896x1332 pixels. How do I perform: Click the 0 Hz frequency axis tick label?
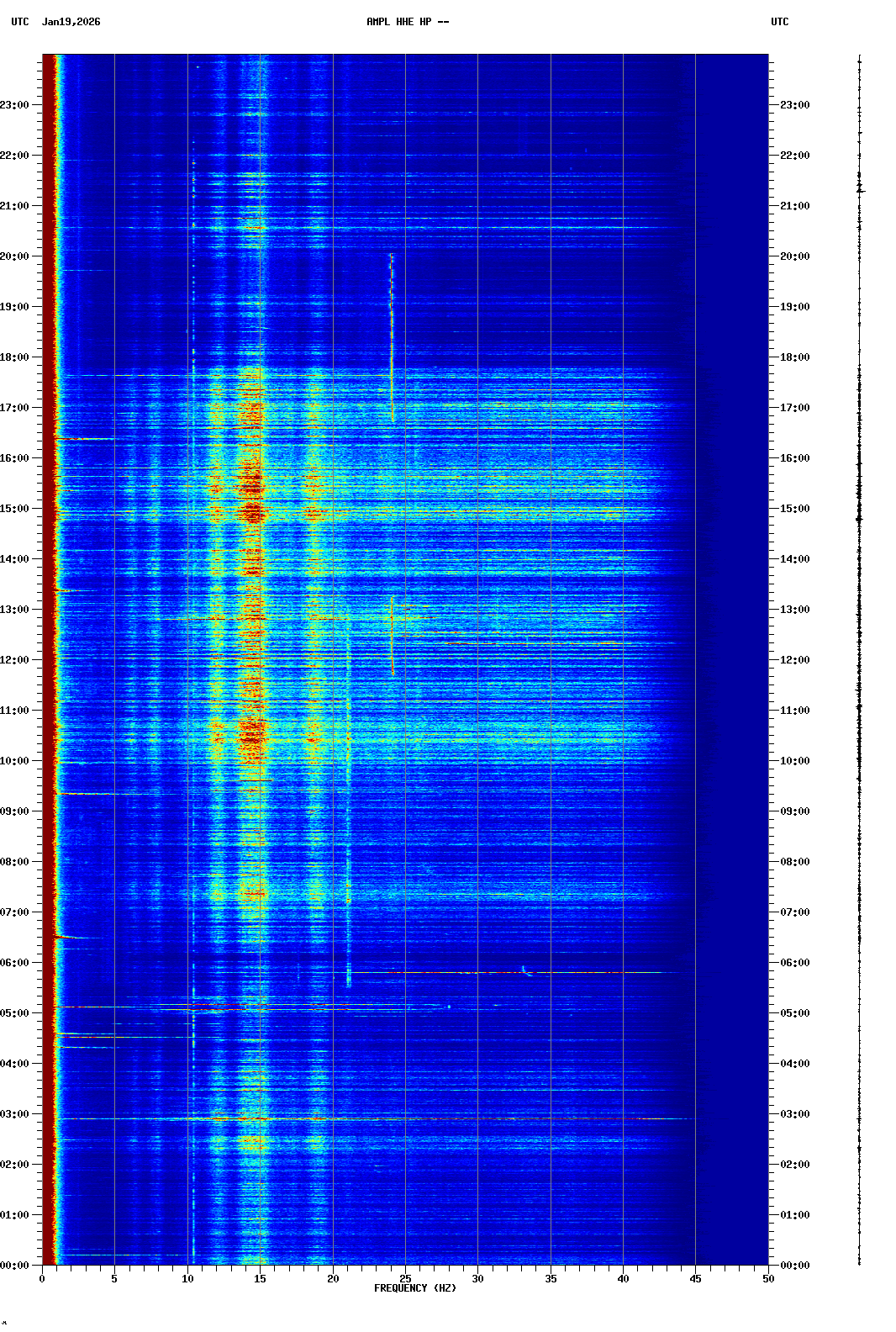click(42, 1279)
